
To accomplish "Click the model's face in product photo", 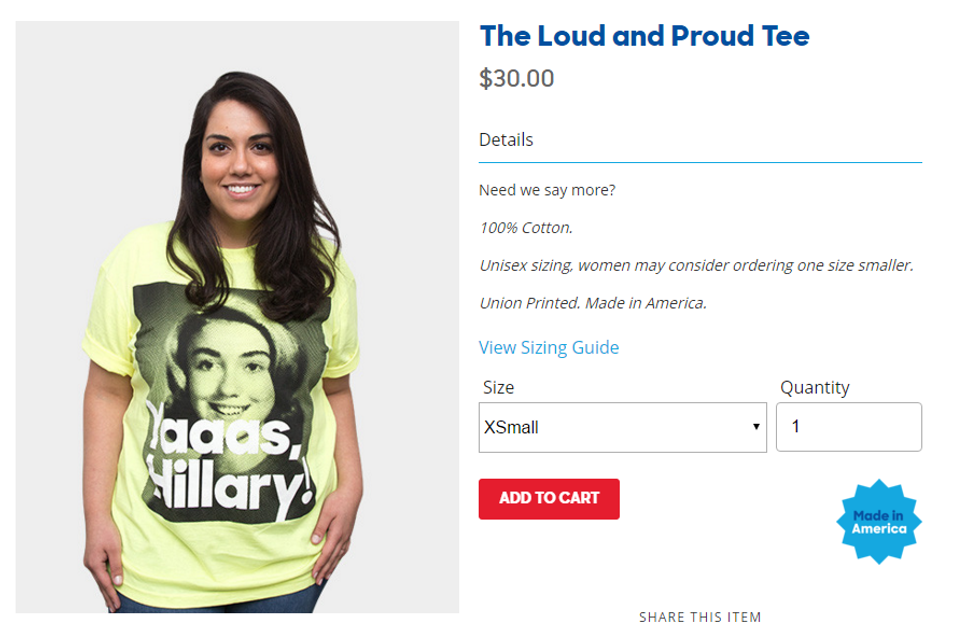I will pos(240,156).
